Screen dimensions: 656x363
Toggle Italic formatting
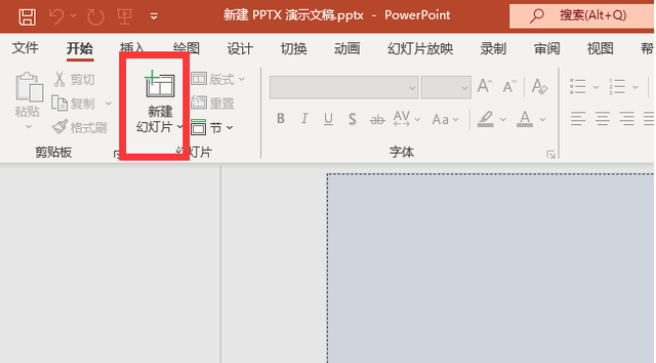tap(305, 119)
